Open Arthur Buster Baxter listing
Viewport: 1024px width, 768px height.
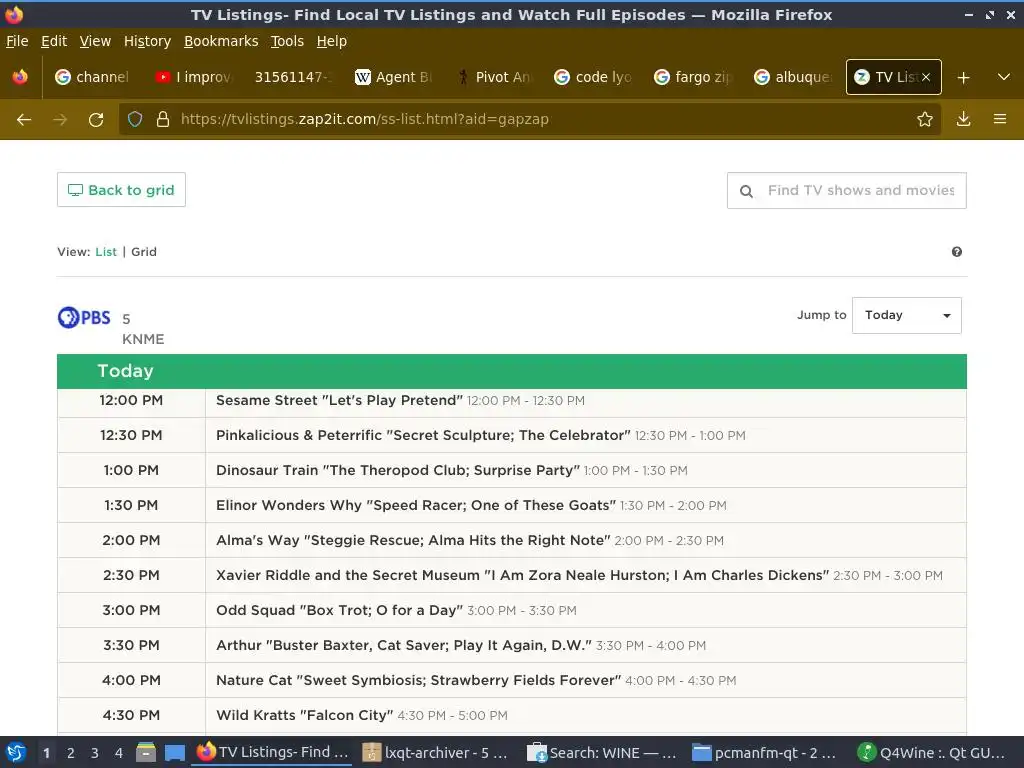pos(404,645)
